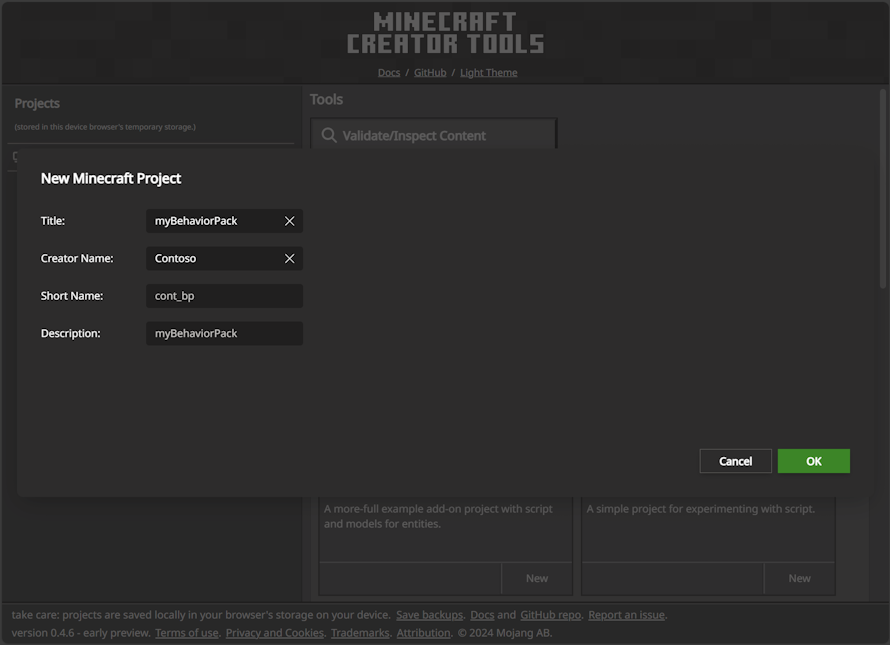This screenshot has height=645, width=890.
Task: Open the GitHub repo footer link
Action: tap(550, 614)
